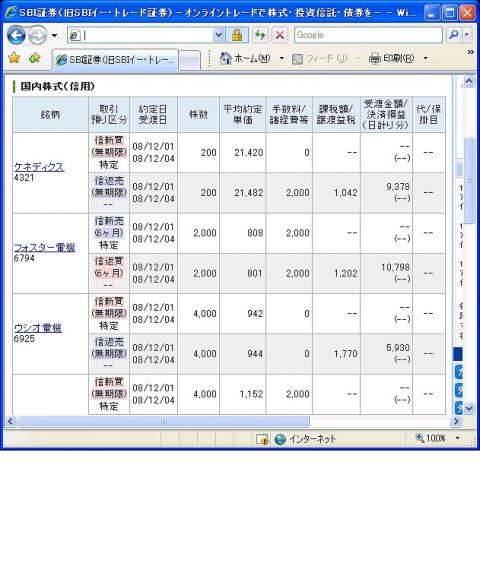Click in the Google search box
Screen dimensions: 480x563
pos(368,35)
